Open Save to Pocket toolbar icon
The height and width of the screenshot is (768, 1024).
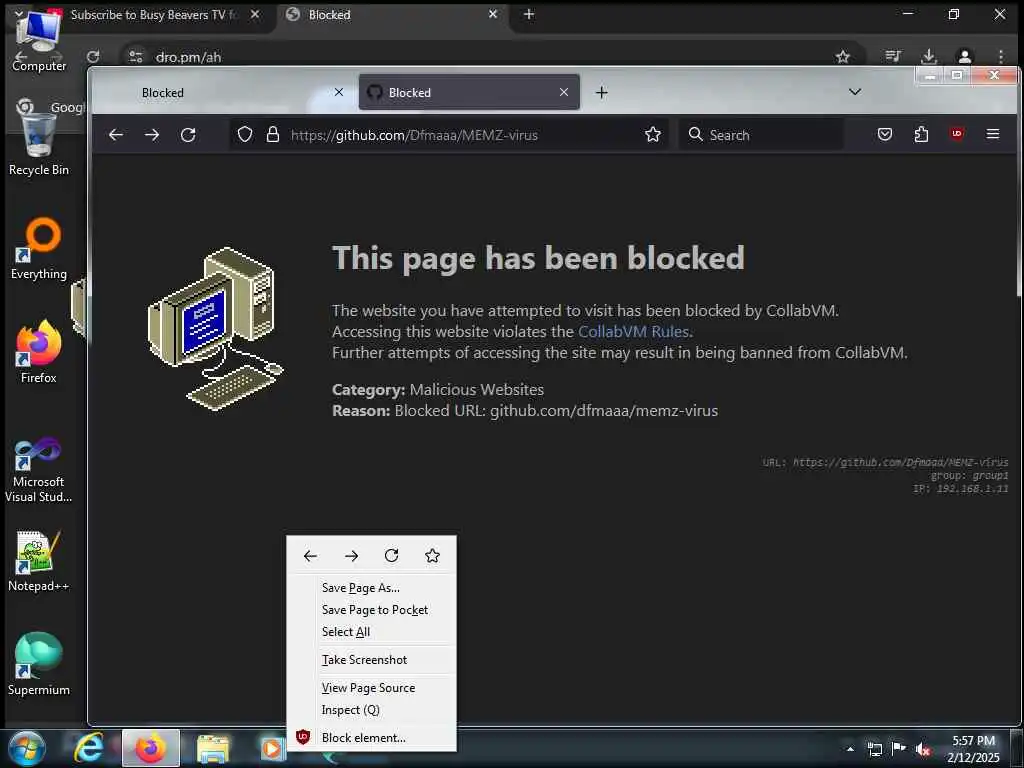coord(885,135)
